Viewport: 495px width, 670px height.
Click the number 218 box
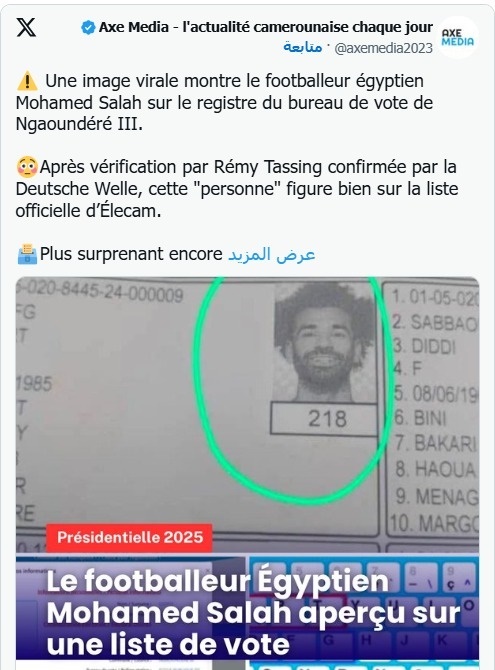pyautogui.click(x=325, y=419)
